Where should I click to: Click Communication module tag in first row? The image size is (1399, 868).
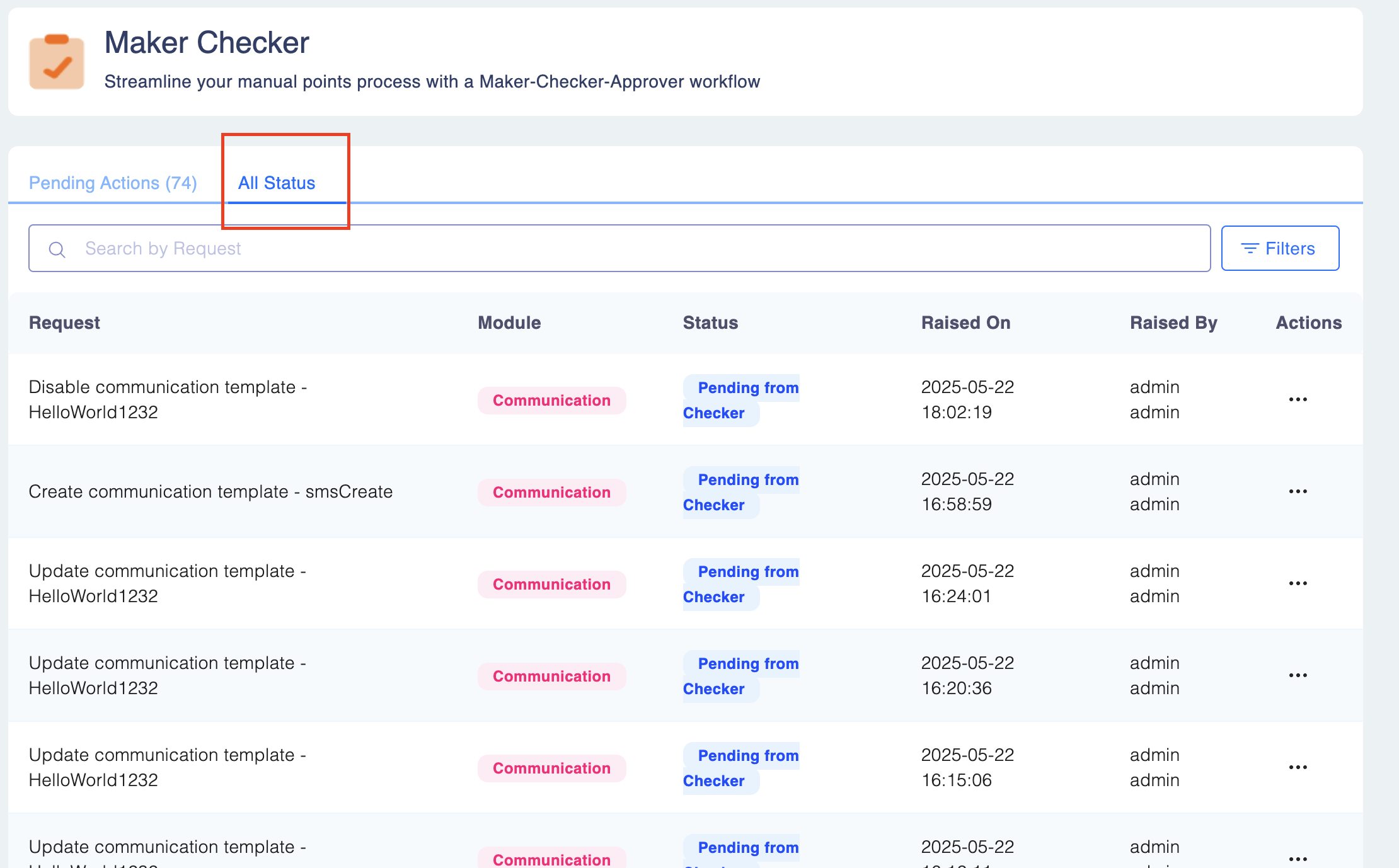[551, 401]
